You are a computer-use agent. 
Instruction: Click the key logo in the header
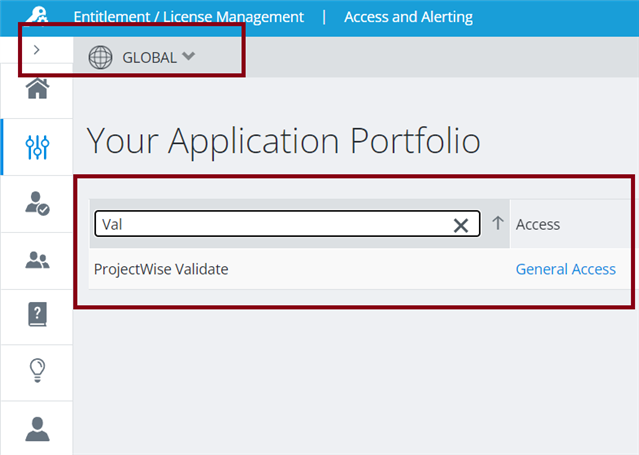[x=37, y=15]
